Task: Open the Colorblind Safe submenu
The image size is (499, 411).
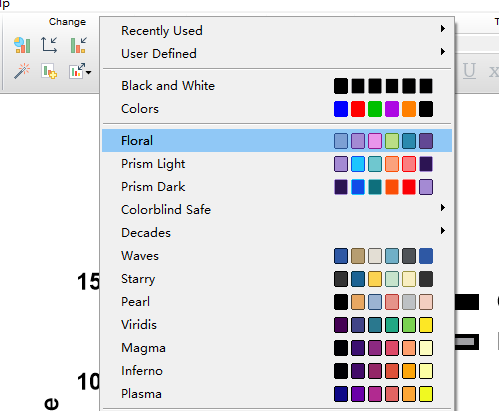Action: coord(277,210)
